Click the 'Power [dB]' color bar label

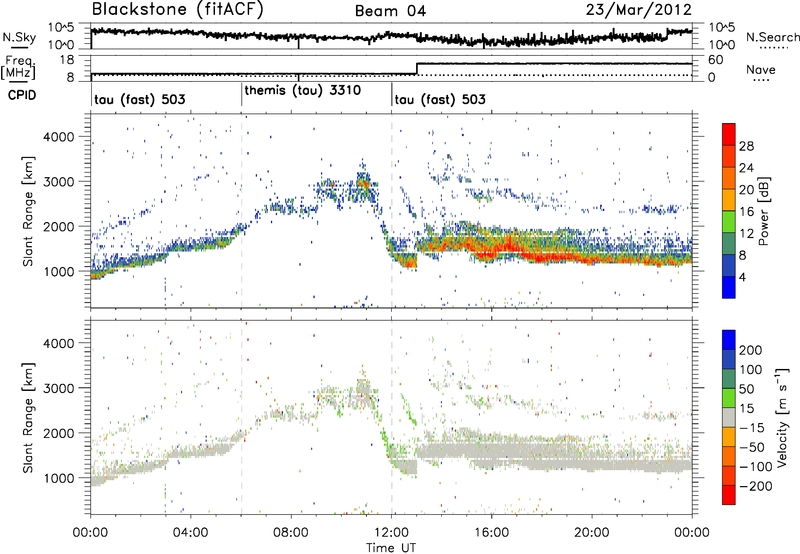click(x=763, y=211)
